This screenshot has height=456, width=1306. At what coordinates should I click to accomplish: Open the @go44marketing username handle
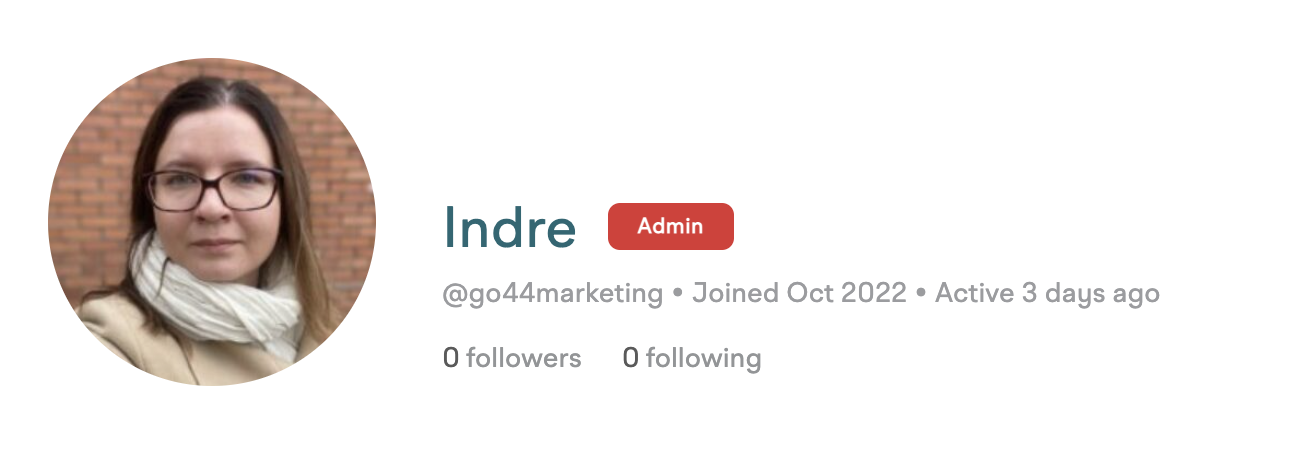(553, 294)
